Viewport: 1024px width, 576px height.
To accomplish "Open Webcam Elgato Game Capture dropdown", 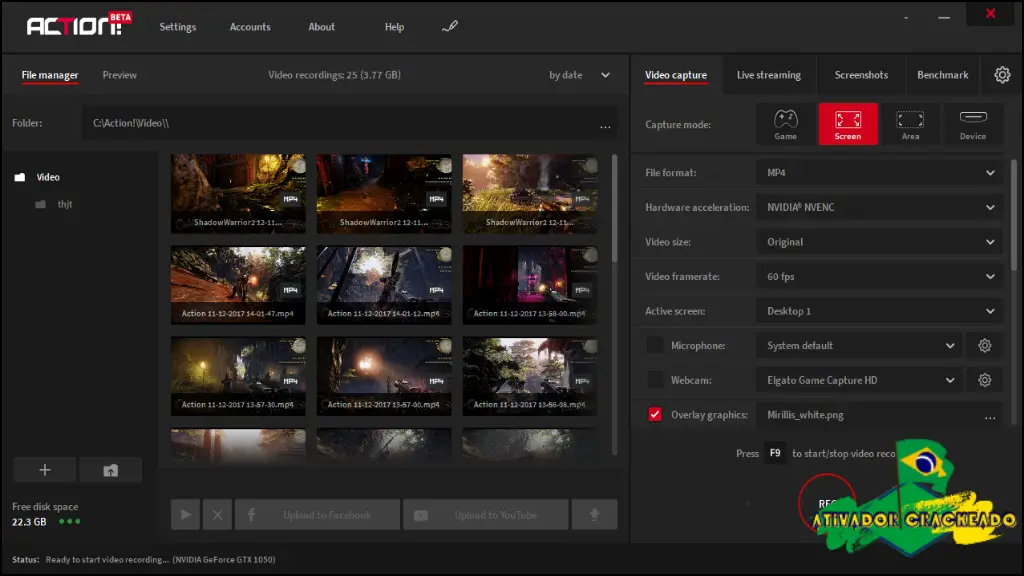I will (x=859, y=380).
